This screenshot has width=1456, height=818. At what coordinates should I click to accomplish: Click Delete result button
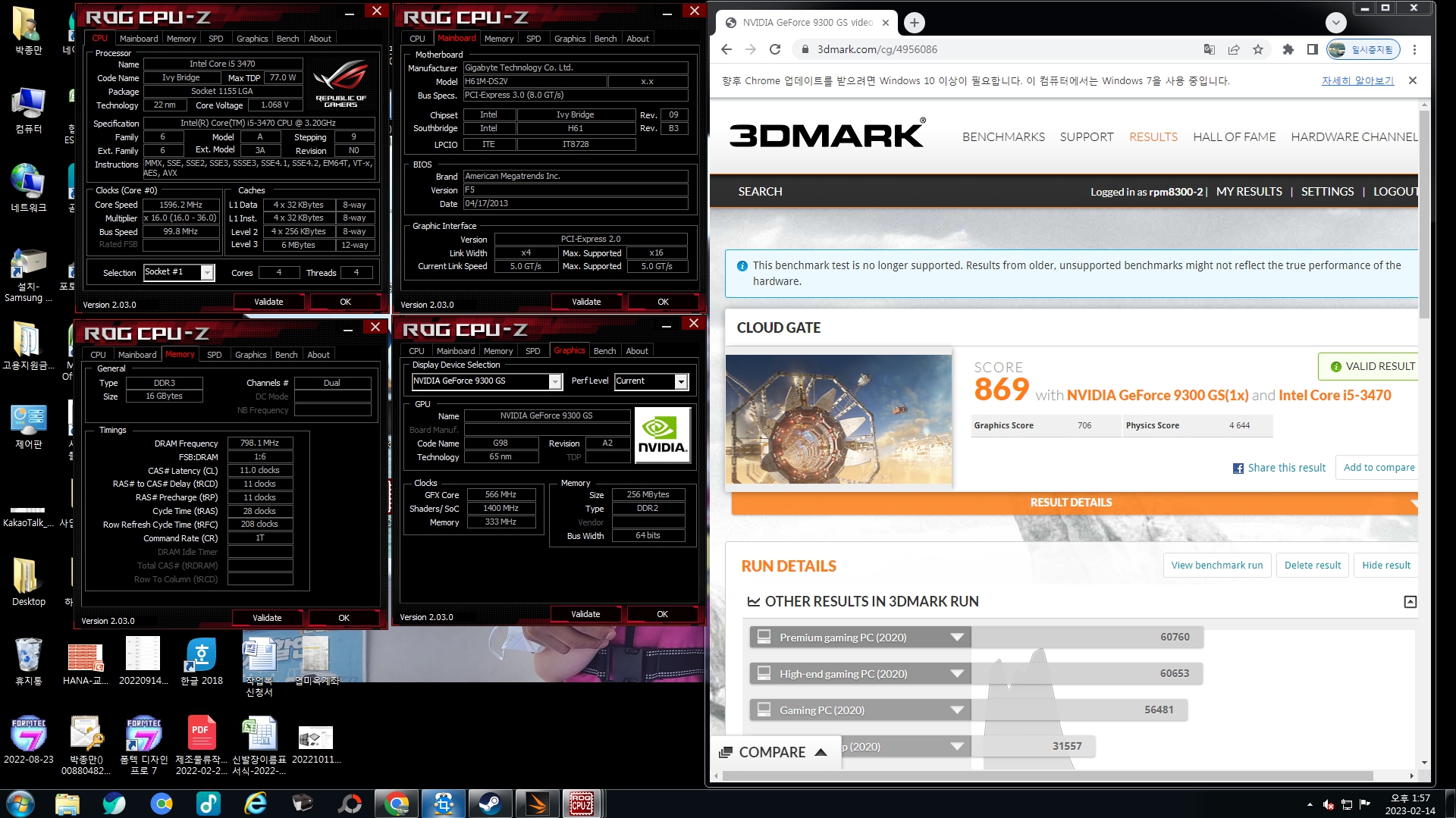[1312, 566]
